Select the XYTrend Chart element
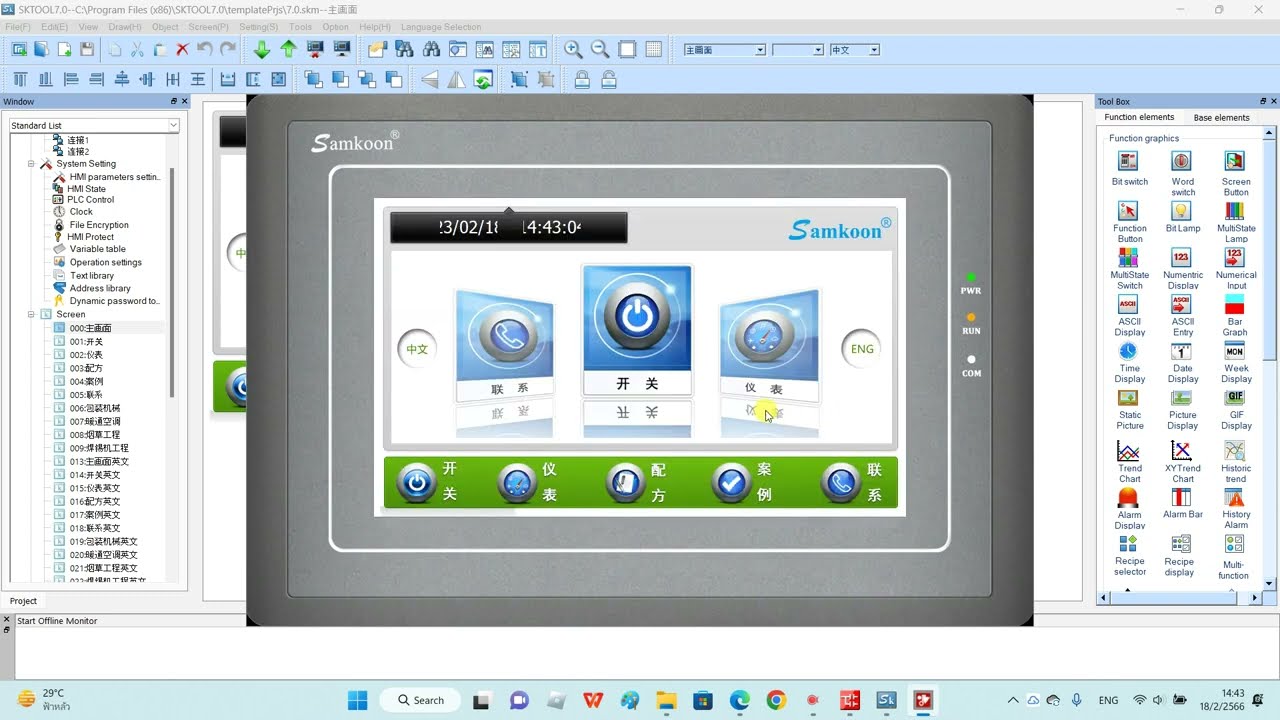 click(1182, 462)
